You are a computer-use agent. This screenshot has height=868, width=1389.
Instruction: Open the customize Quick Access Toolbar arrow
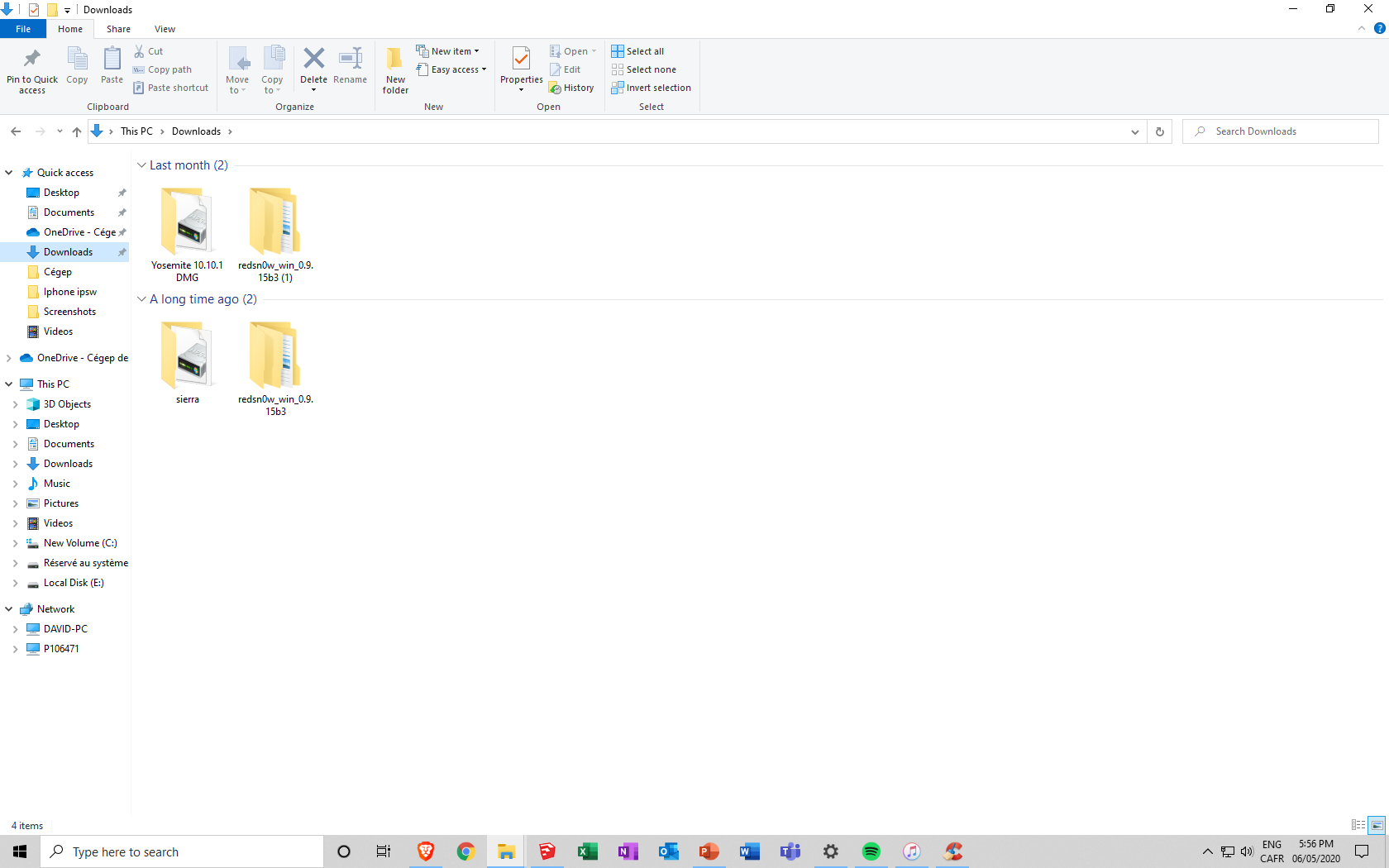67,10
